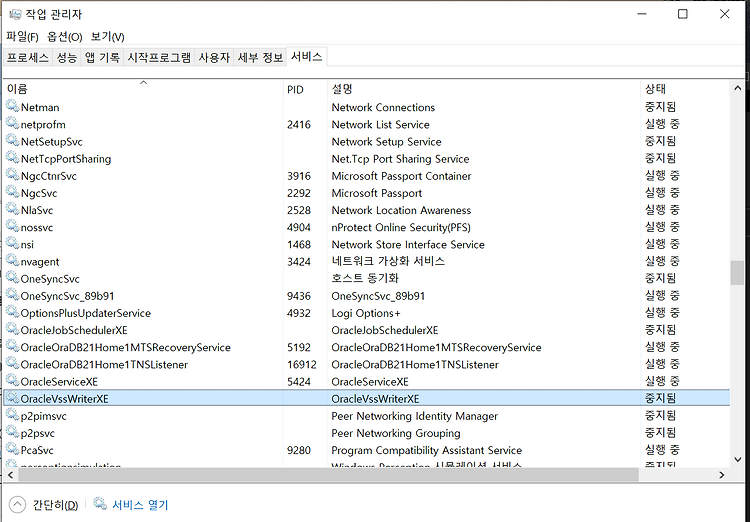Viewport: 750px width, 522px height.
Task: Click the 호스트 동기화 description
Action: [365, 278]
